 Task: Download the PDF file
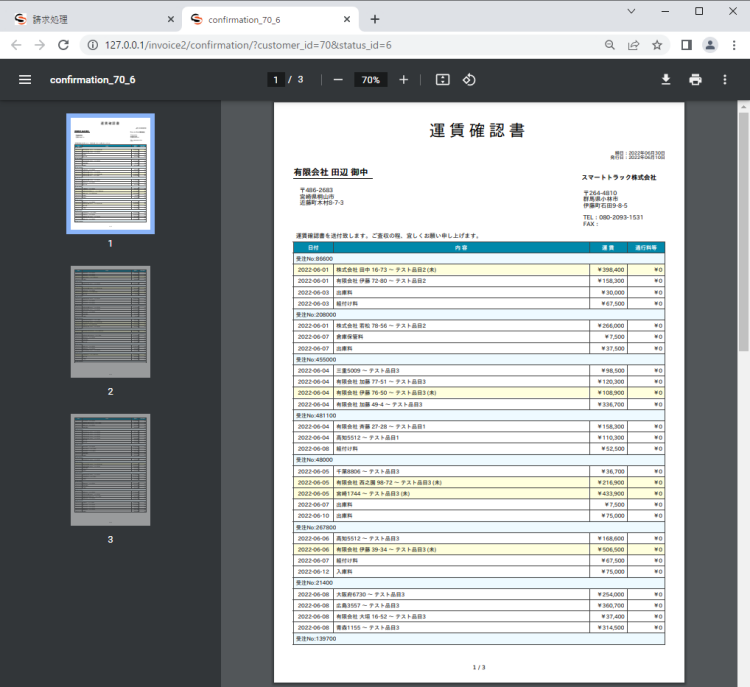[x=666, y=80]
